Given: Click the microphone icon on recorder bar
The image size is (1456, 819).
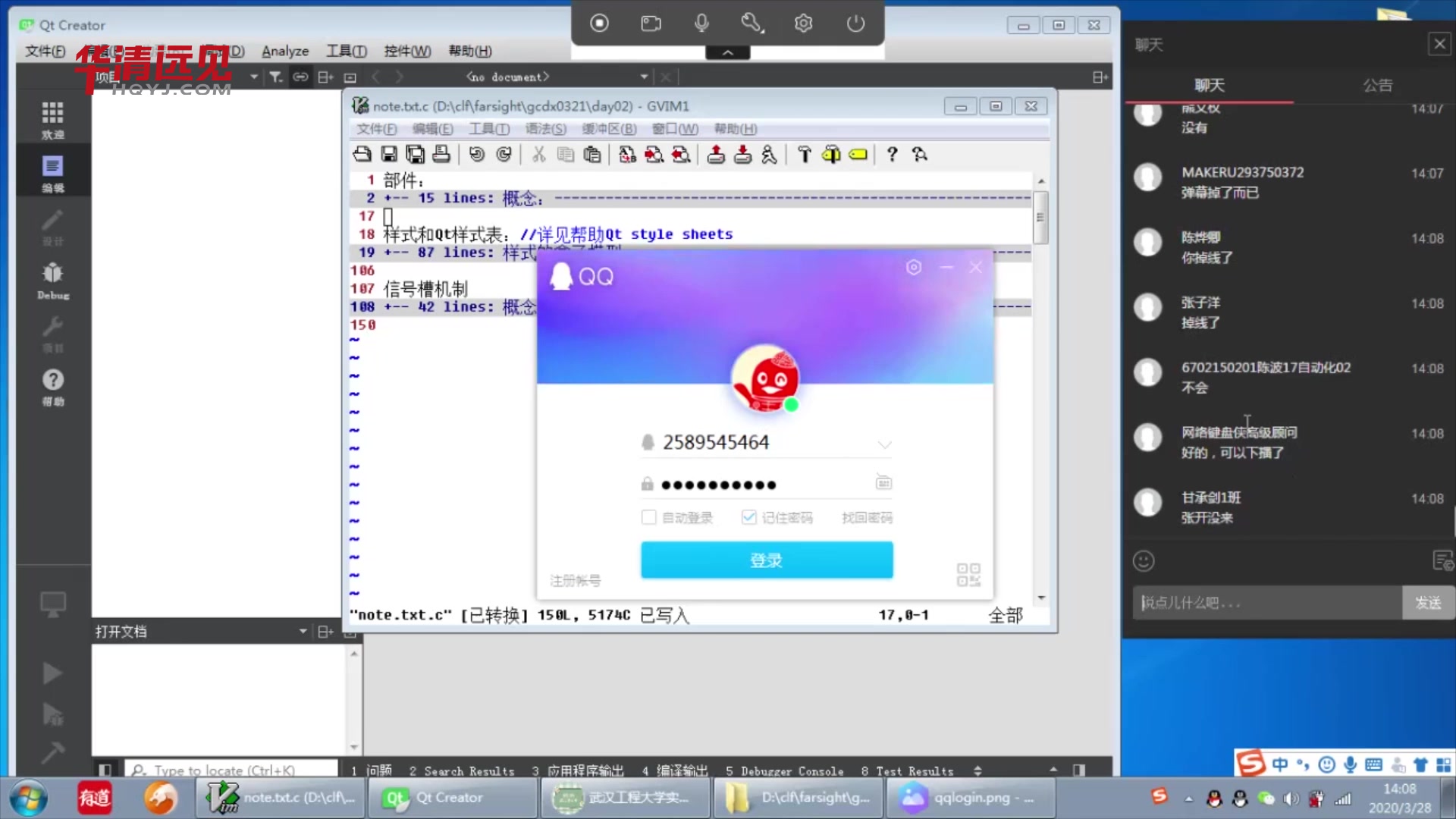Looking at the screenshot, I should click(x=701, y=24).
